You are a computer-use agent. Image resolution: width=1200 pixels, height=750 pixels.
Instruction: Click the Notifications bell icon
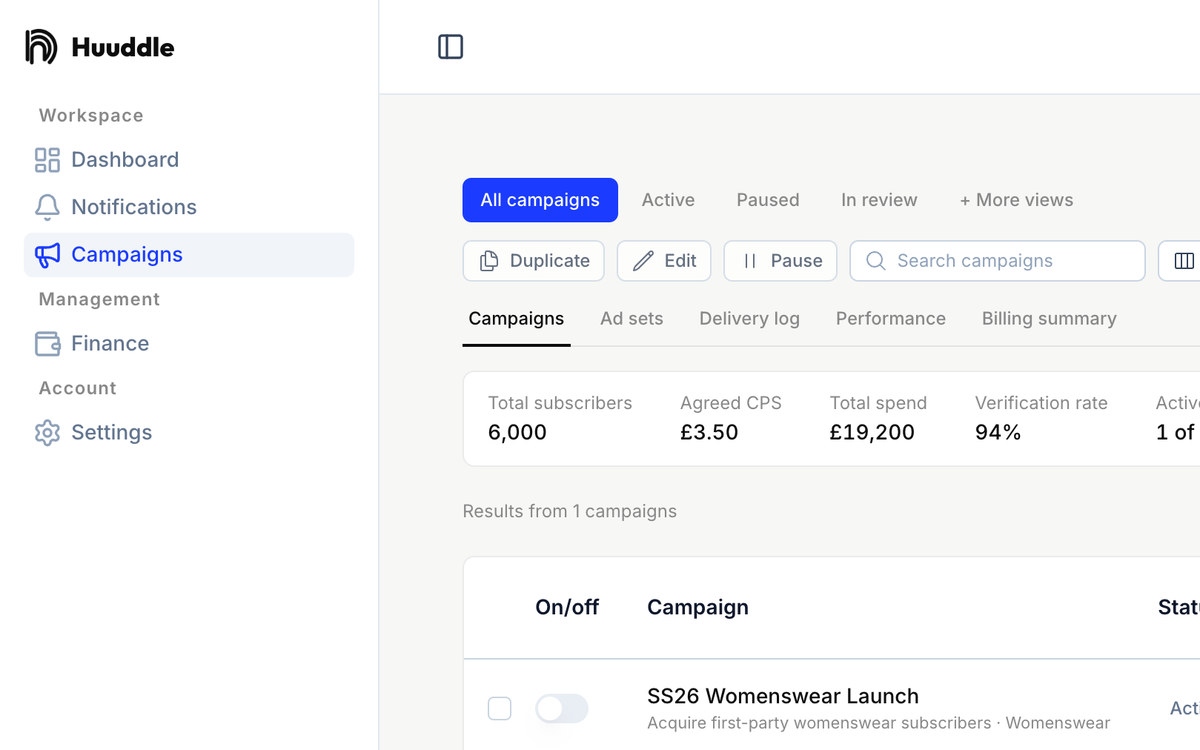(x=47, y=207)
